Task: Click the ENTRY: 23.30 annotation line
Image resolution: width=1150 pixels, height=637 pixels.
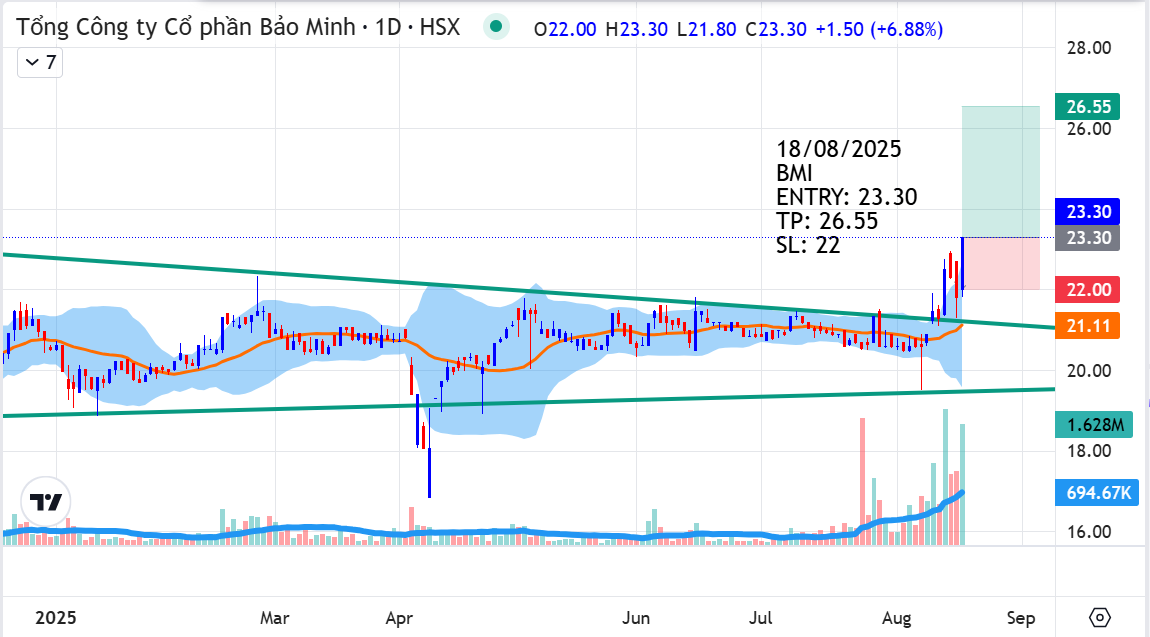Action: (x=846, y=197)
